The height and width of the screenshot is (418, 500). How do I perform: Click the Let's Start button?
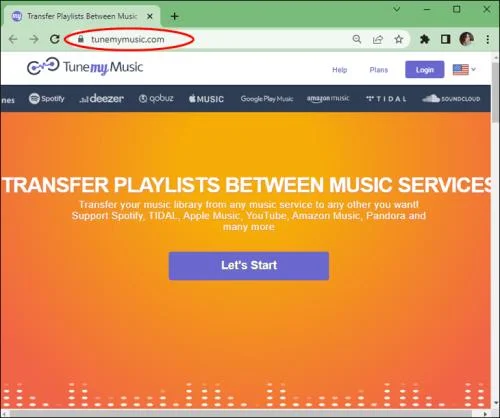click(249, 266)
